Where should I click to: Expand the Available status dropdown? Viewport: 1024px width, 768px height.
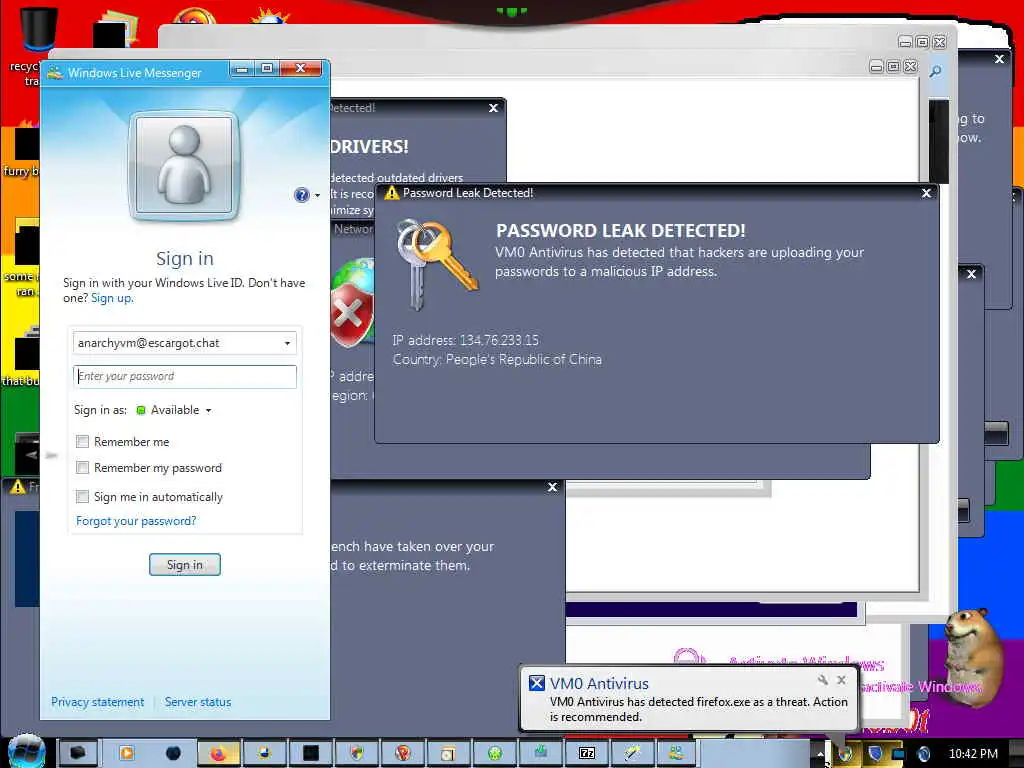208,410
